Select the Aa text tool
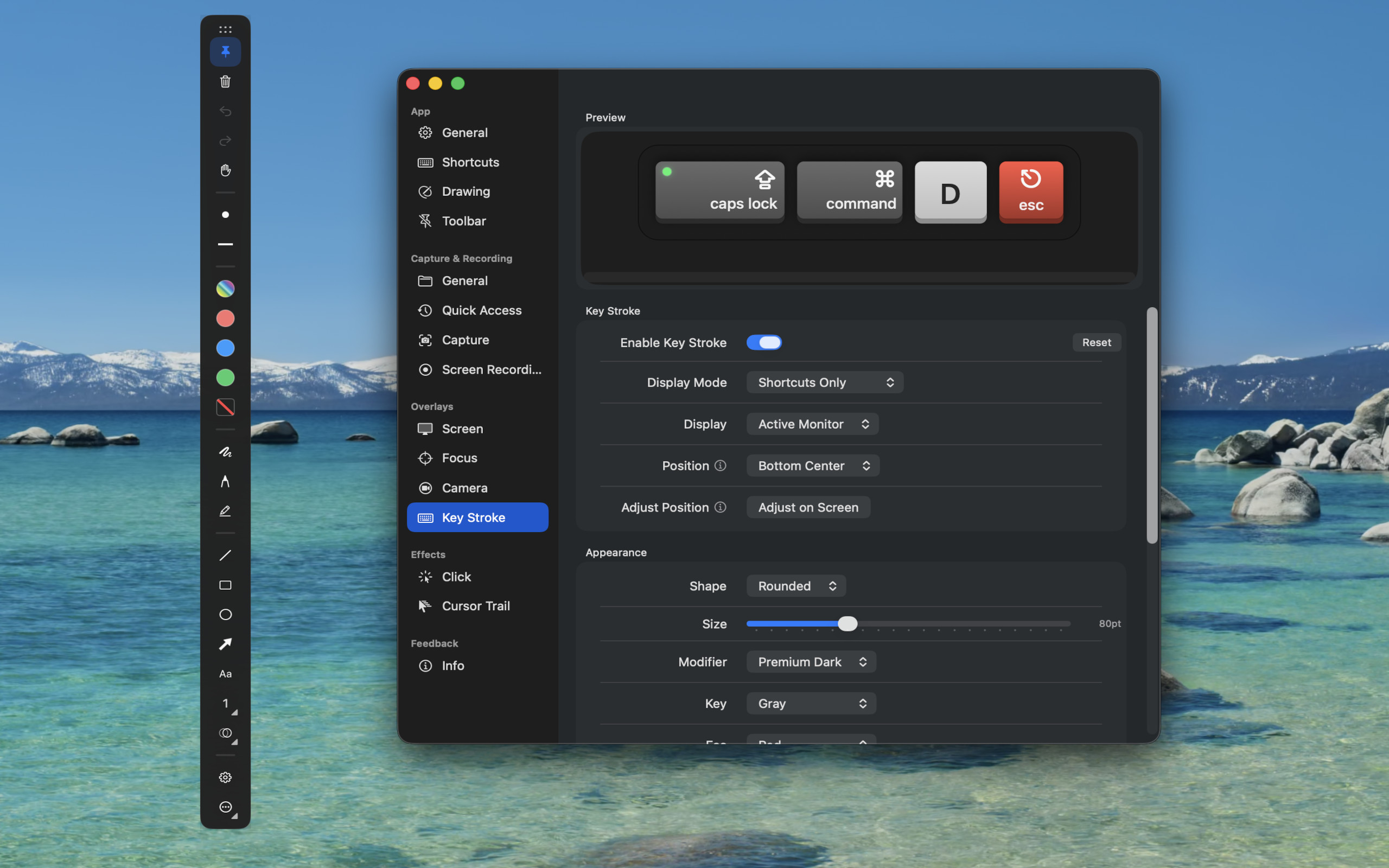Screen dimensions: 1389x868 click(x=225, y=674)
